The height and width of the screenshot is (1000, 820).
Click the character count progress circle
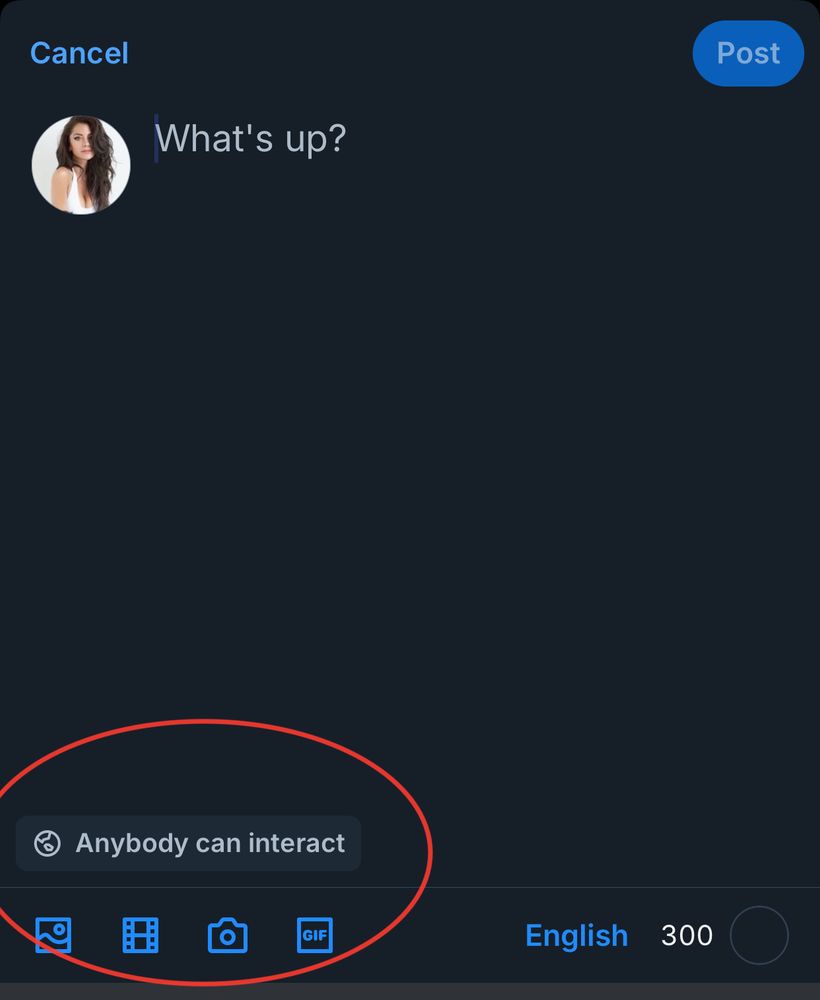pyautogui.click(x=759, y=935)
